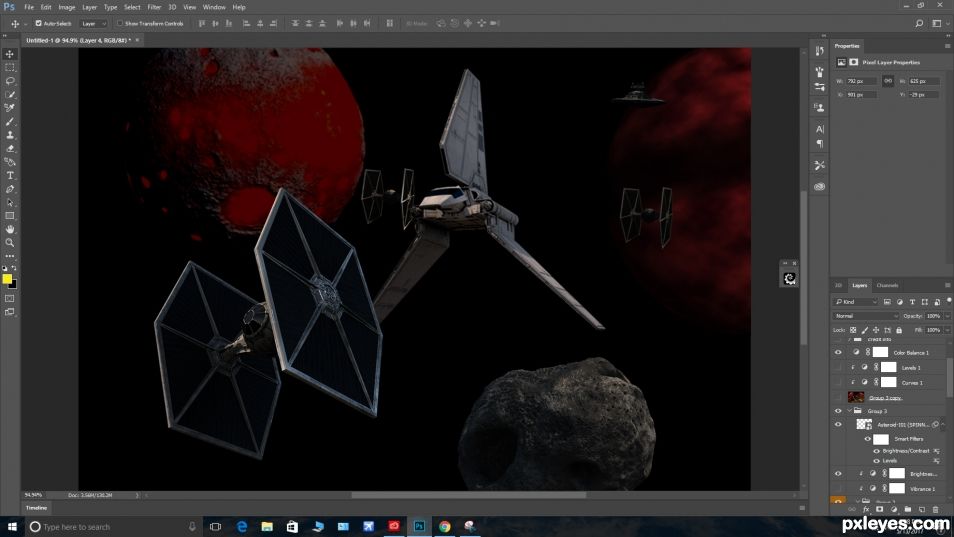Select the Pen tool
This screenshot has width=954, height=537.
pyautogui.click(x=10, y=189)
